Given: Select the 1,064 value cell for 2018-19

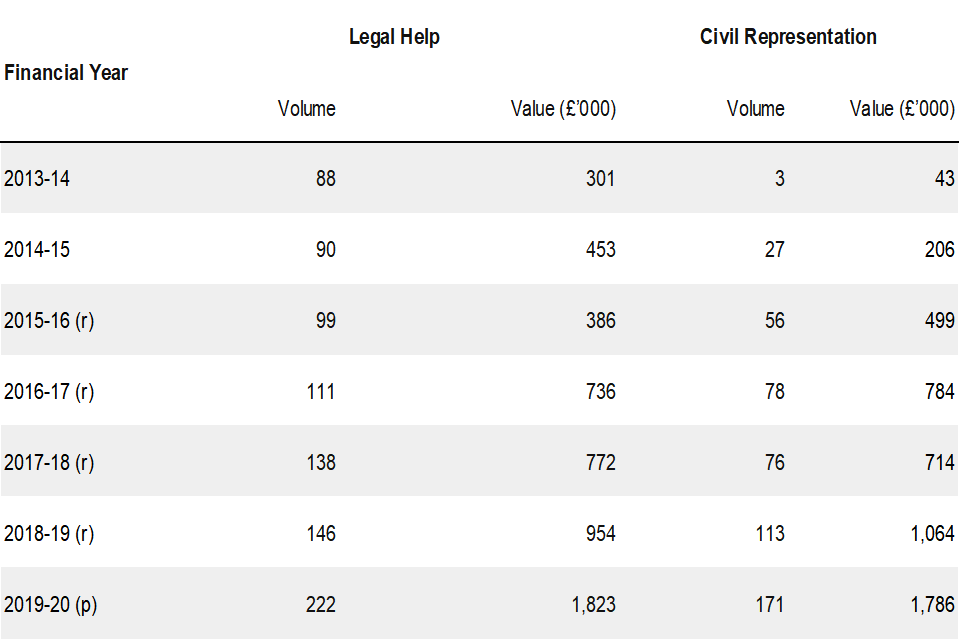Looking at the screenshot, I should [x=933, y=534].
